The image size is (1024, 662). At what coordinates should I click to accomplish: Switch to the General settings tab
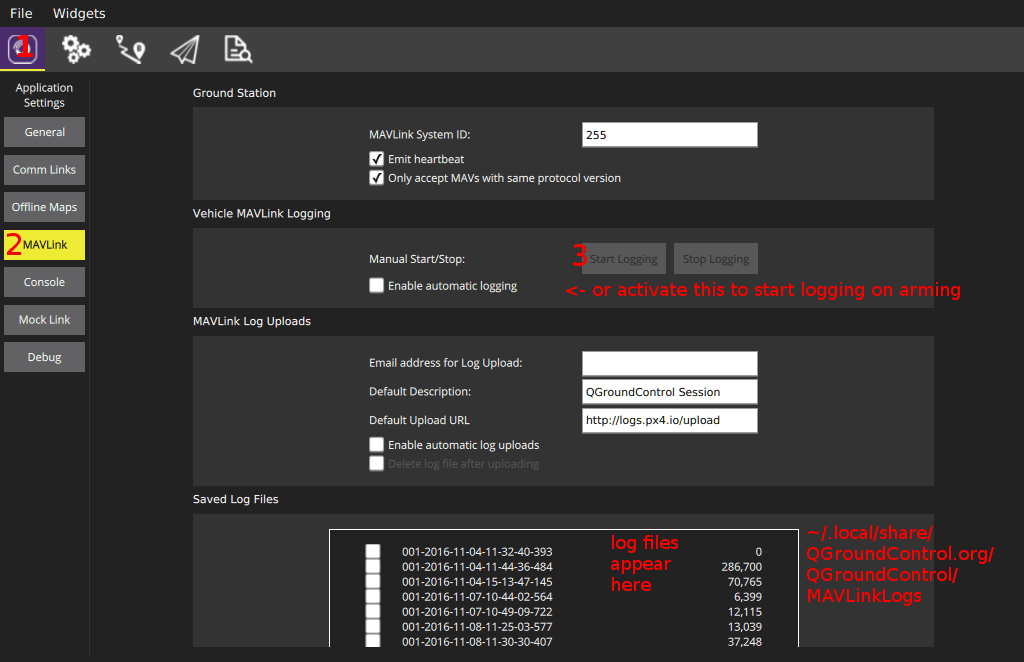[x=44, y=132]
